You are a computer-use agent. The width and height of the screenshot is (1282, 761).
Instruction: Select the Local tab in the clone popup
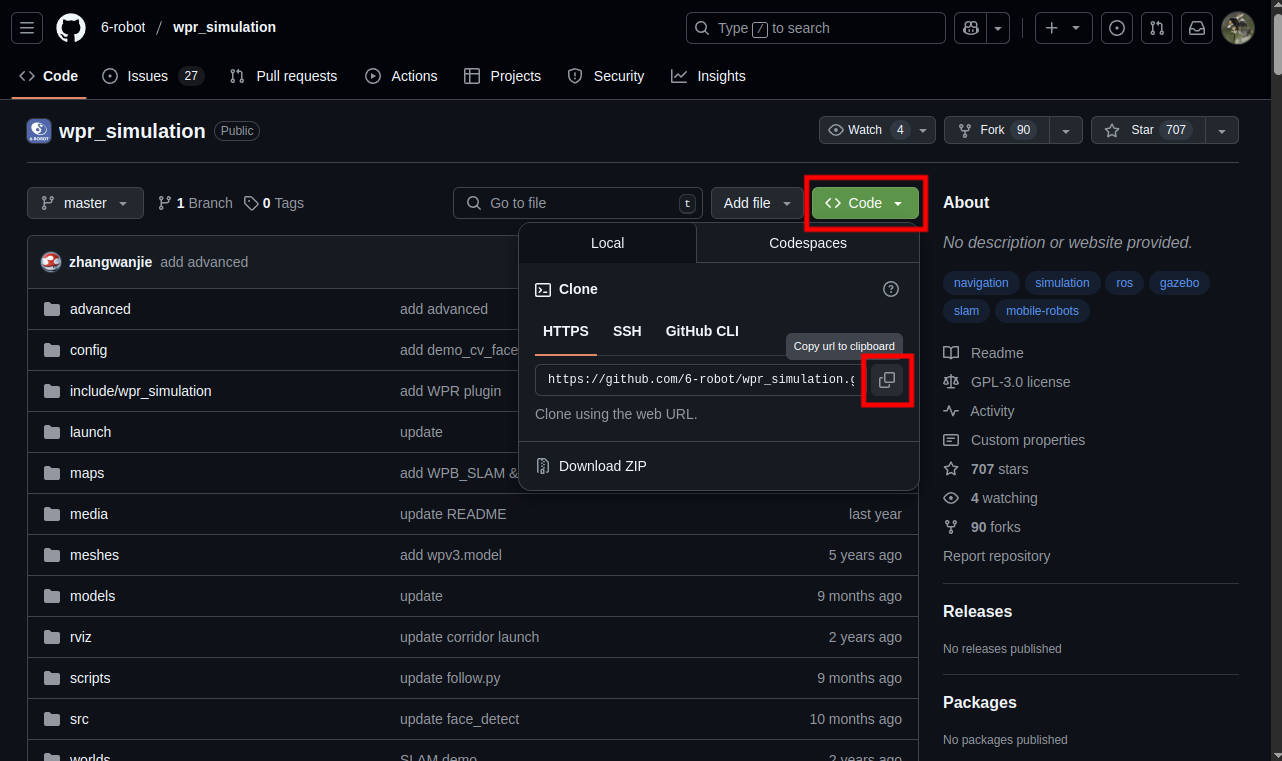(x=607, y=243)
